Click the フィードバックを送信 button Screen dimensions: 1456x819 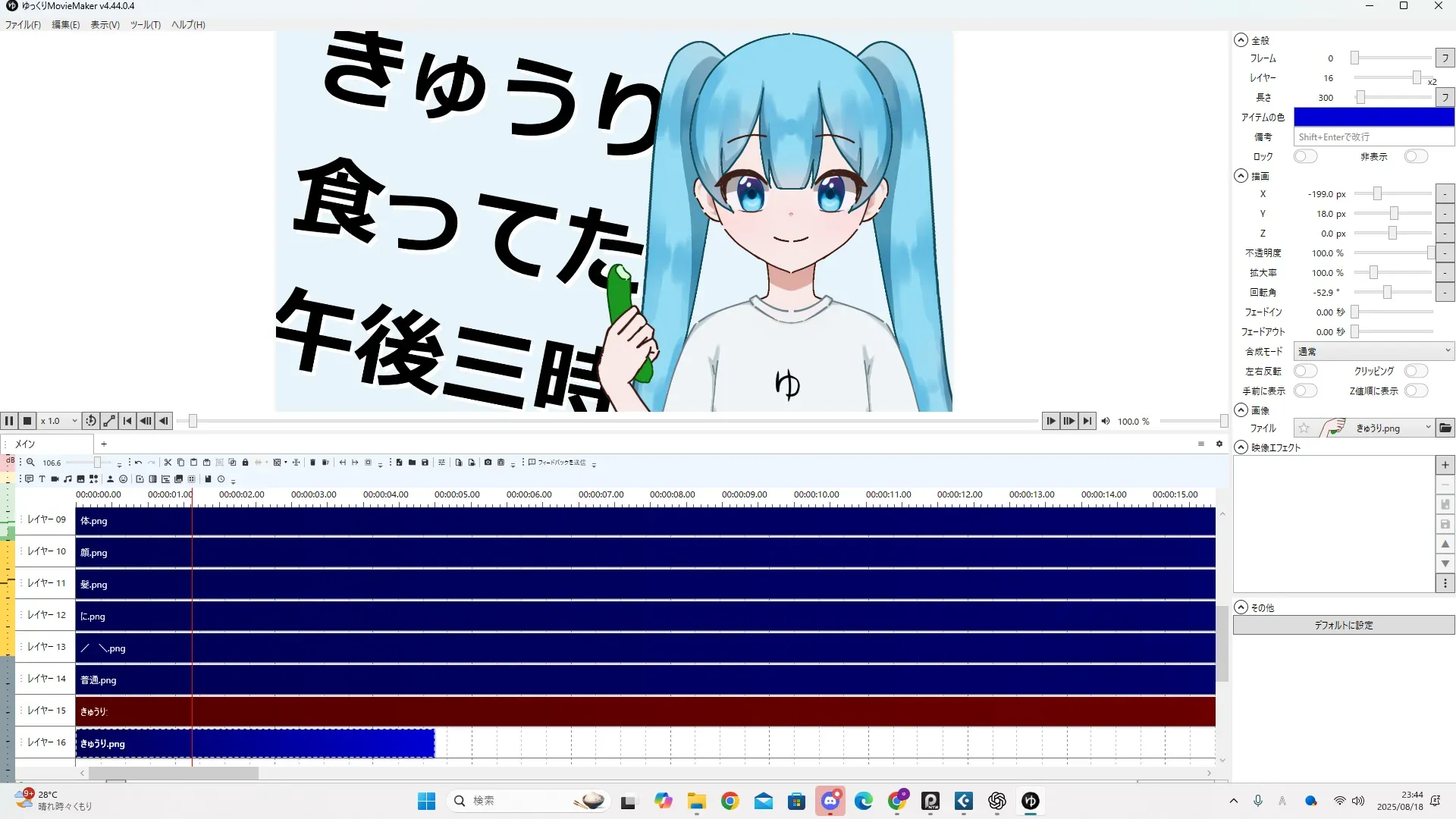pos(557,463)
